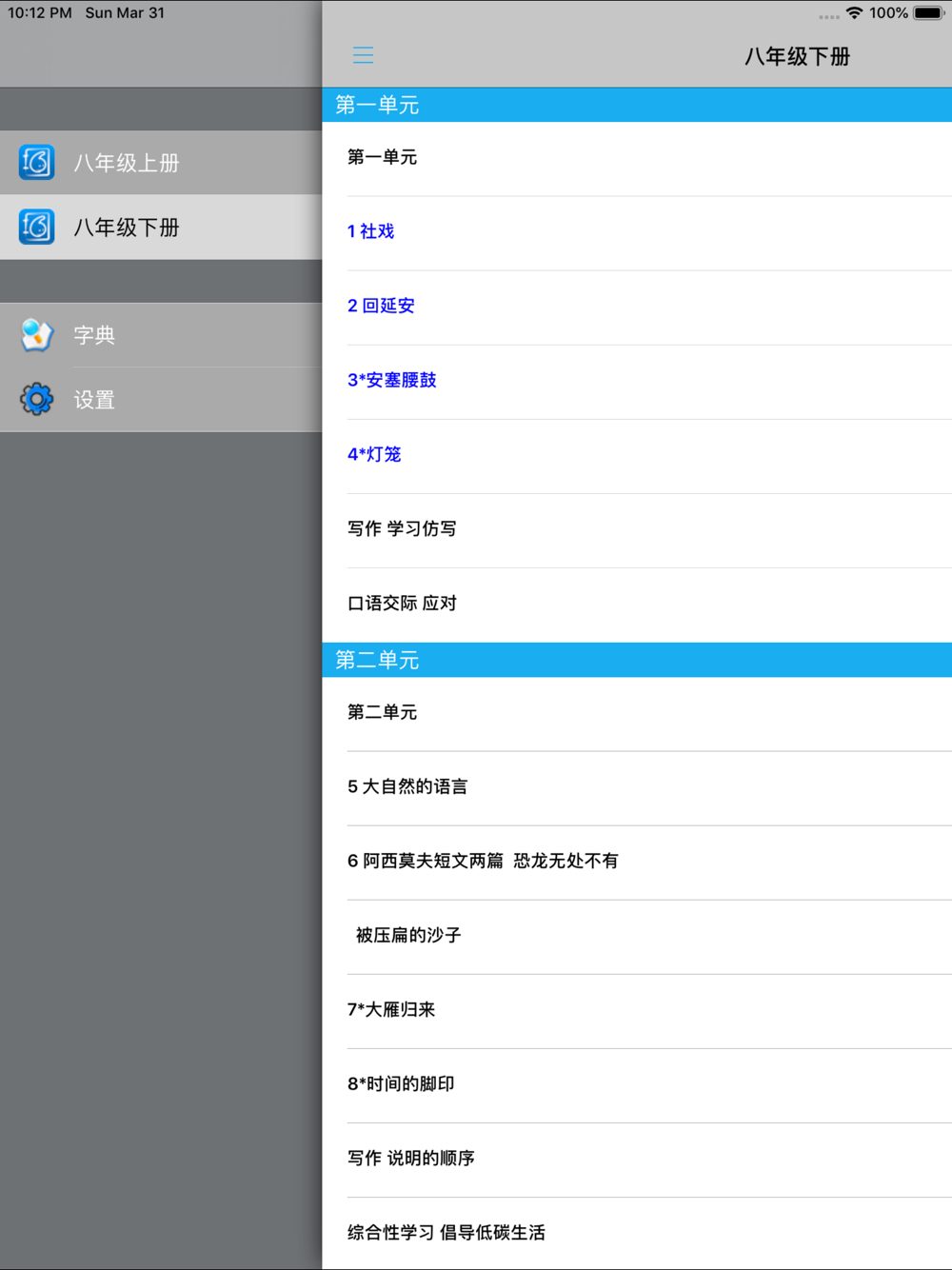Tap the hamburger menu icon
The height and width of the screenshot is (1270, 952).
pyautogui.click(x=363, y=55)
